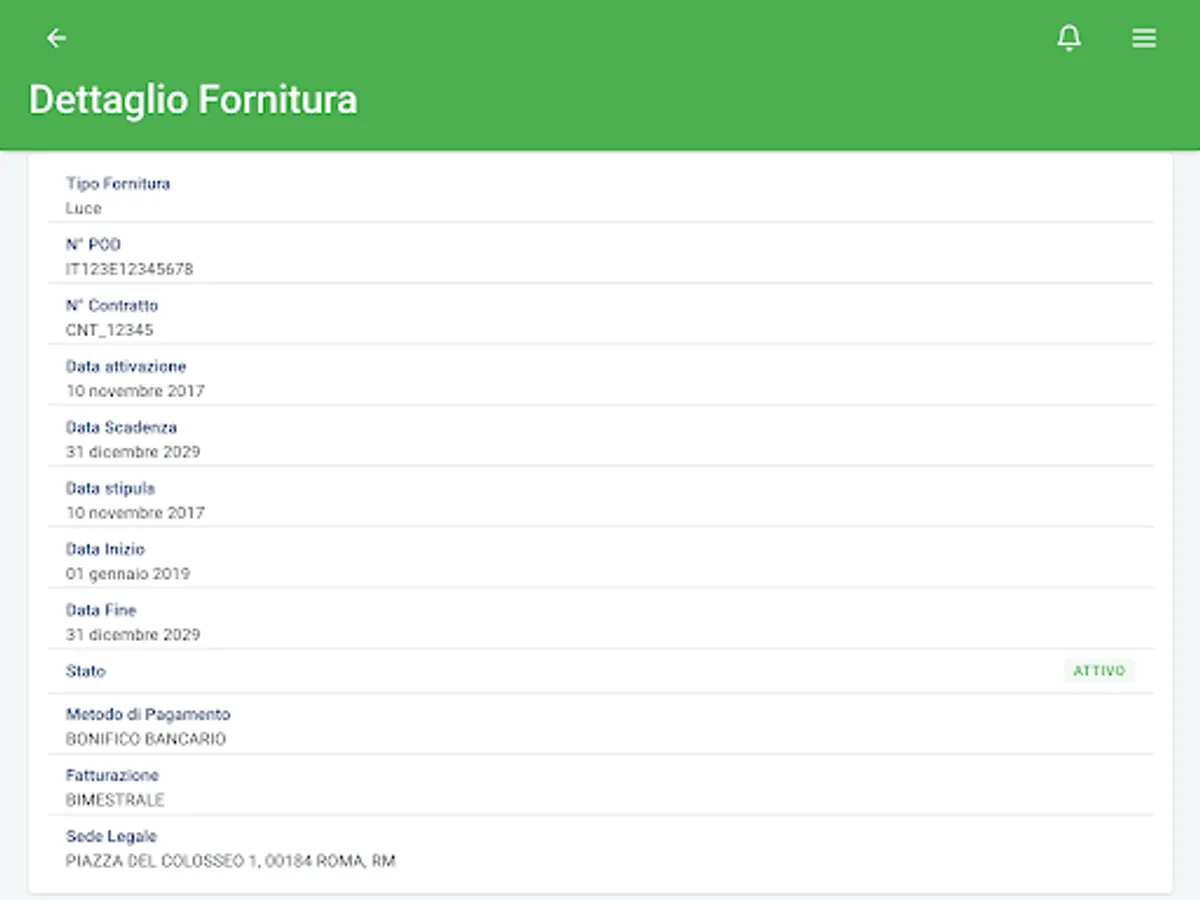The image size is (1200, 900).
Task: Tap Data Inizio 01 gennaio 2019
Action: (x=128, y=574)
